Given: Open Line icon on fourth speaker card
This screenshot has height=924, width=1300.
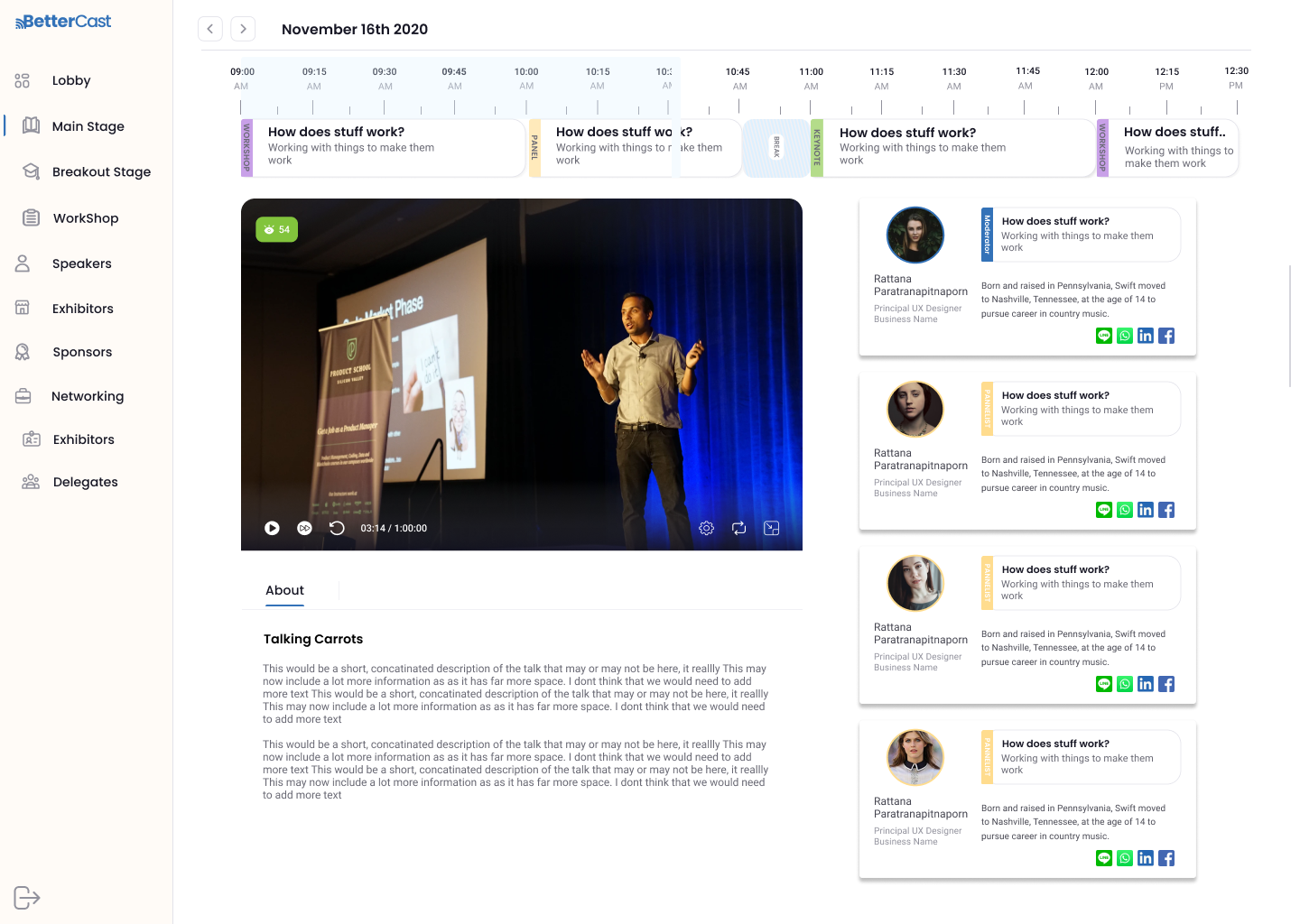Looking at the screenshot, I should 1104,858.
